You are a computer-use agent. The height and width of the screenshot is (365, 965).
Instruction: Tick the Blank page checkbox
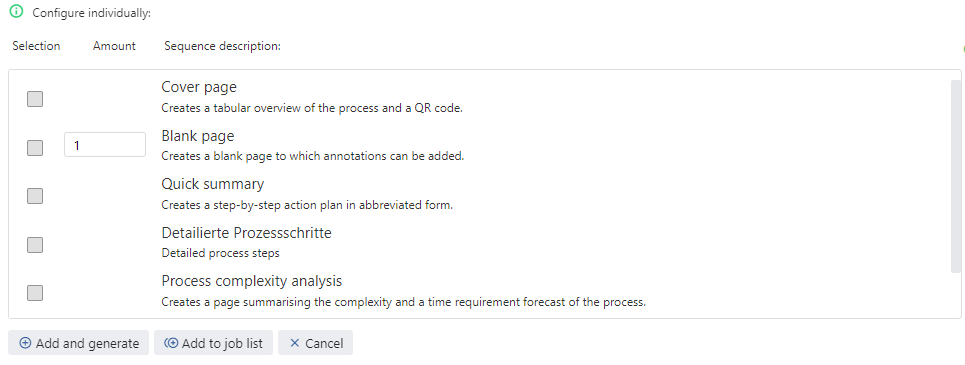point(35,148)
